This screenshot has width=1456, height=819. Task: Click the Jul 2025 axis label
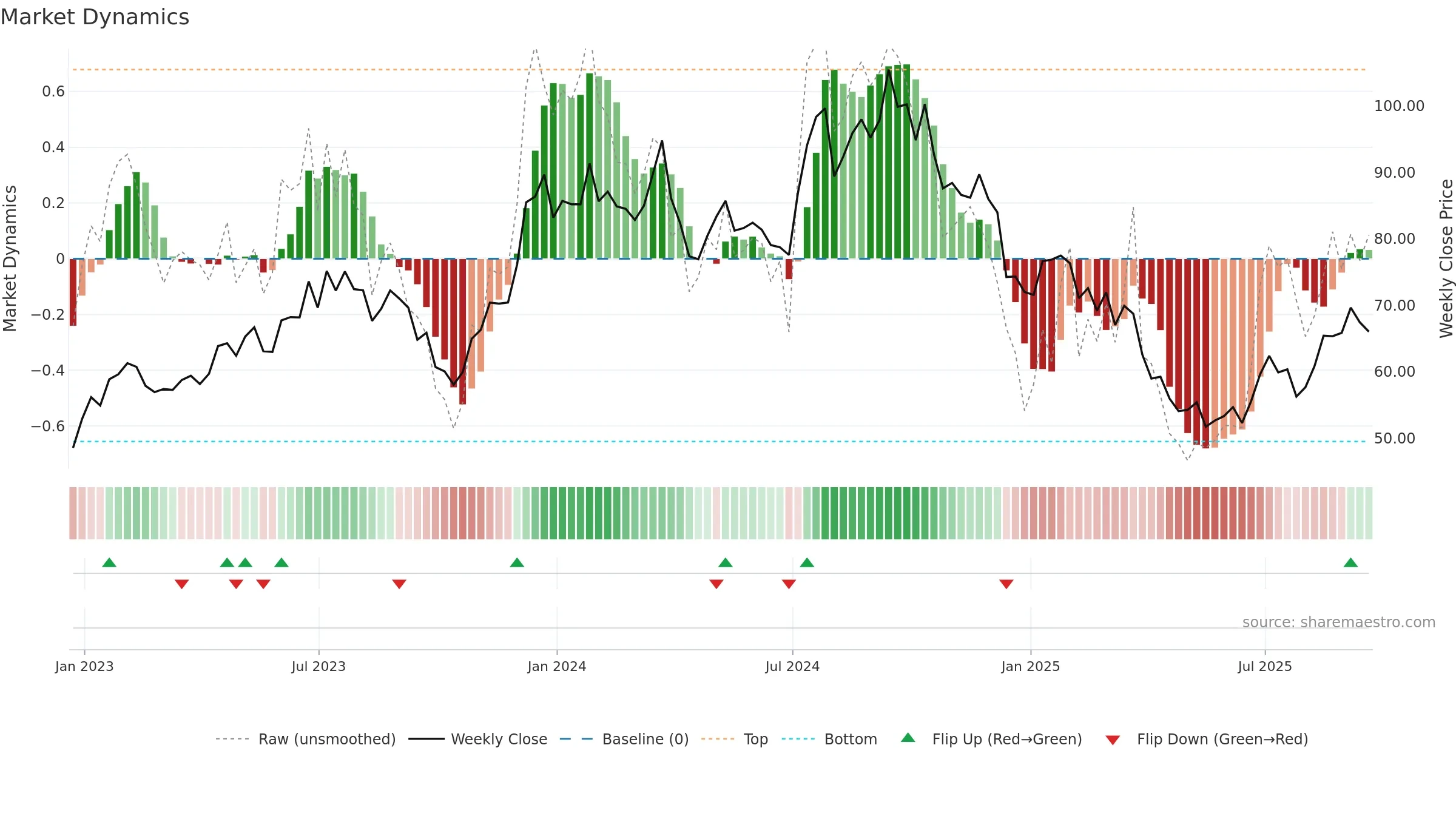coord(1265,666)
